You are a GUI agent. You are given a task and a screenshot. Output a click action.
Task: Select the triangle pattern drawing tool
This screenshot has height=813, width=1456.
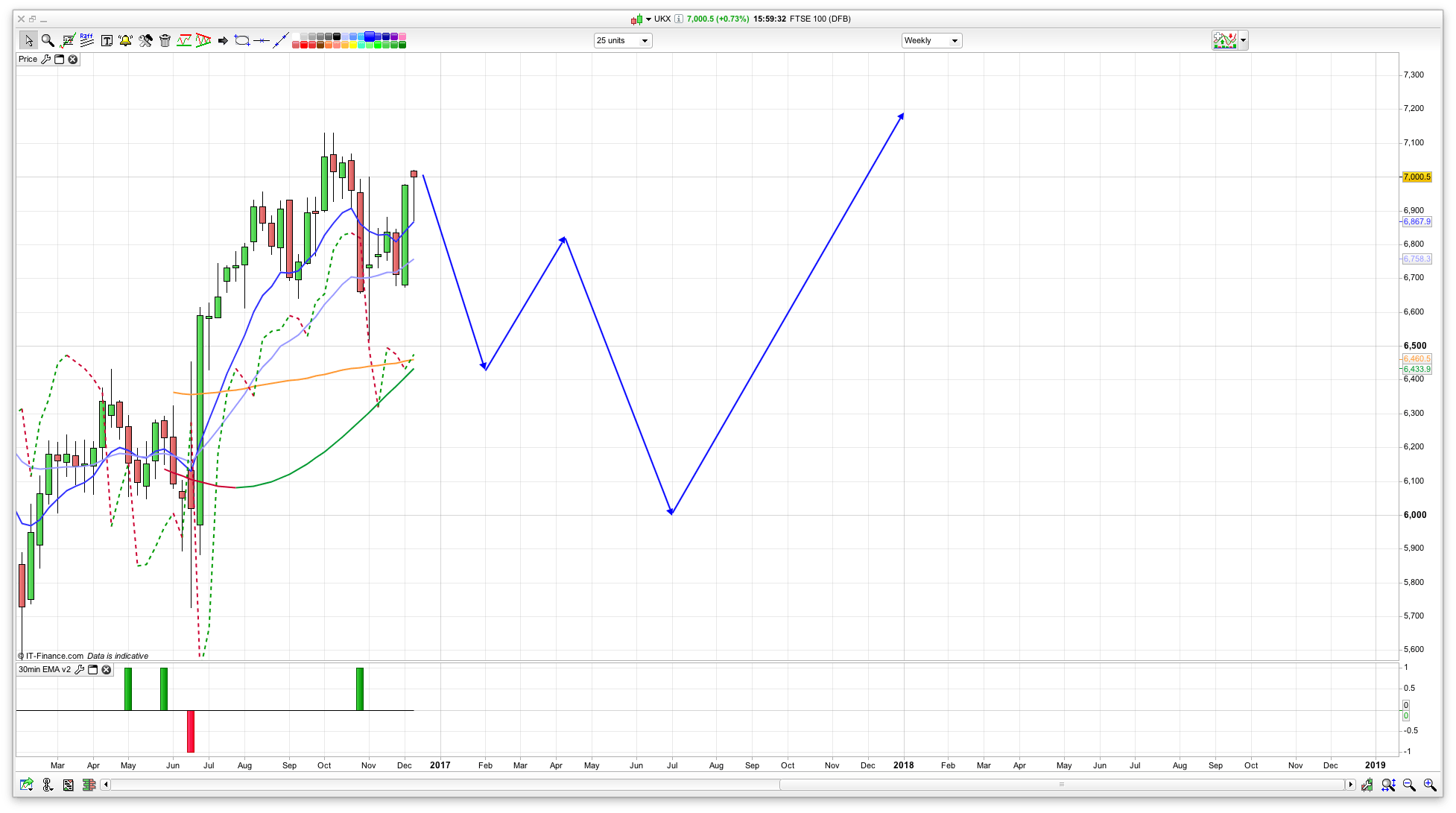[x=203, y=40]
